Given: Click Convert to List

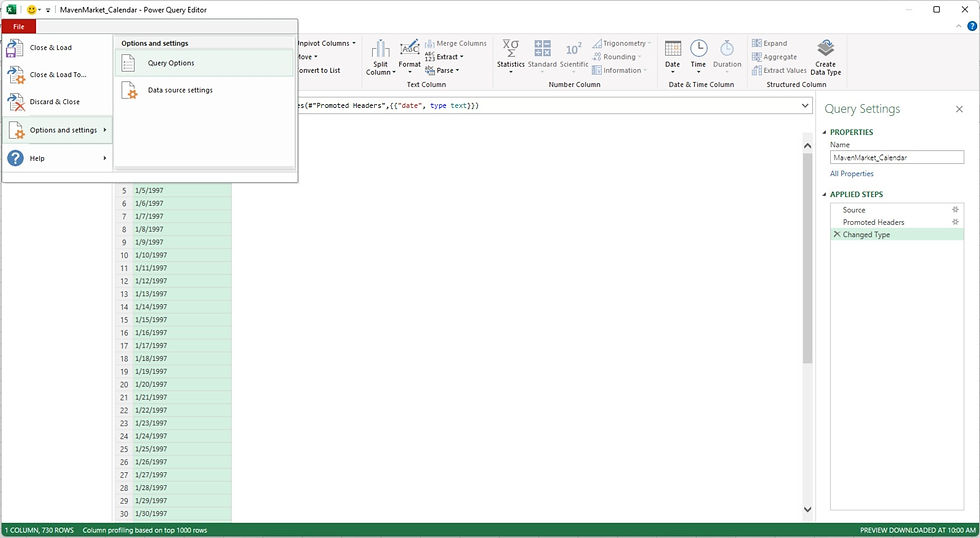Looking at the screenshot, I should click(x=319, y=71).
